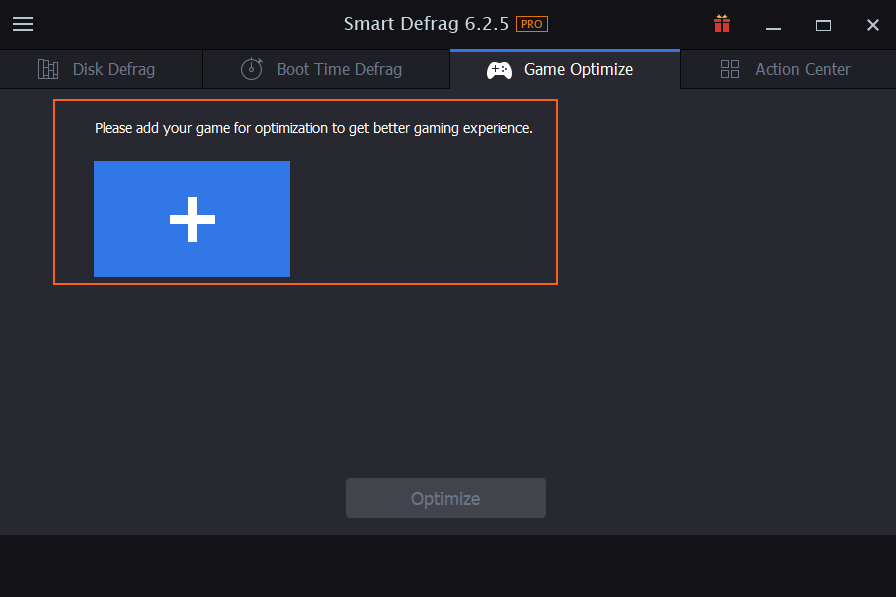Click the Smart Defrag 6.2.5 title text
The width and height of the screenshot is (896, 597).
[x=426, y=24]
